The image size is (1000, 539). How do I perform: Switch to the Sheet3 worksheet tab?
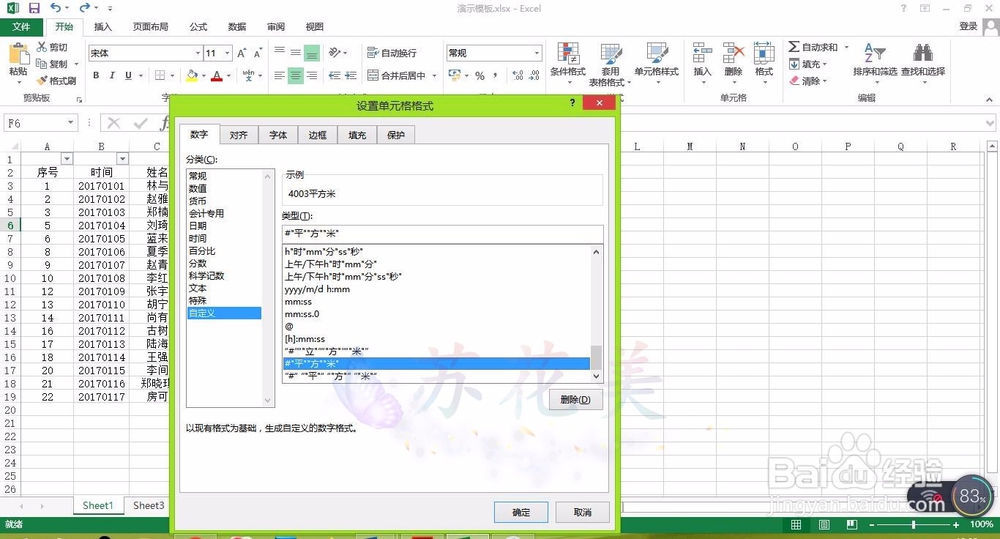tap(149, 505)
